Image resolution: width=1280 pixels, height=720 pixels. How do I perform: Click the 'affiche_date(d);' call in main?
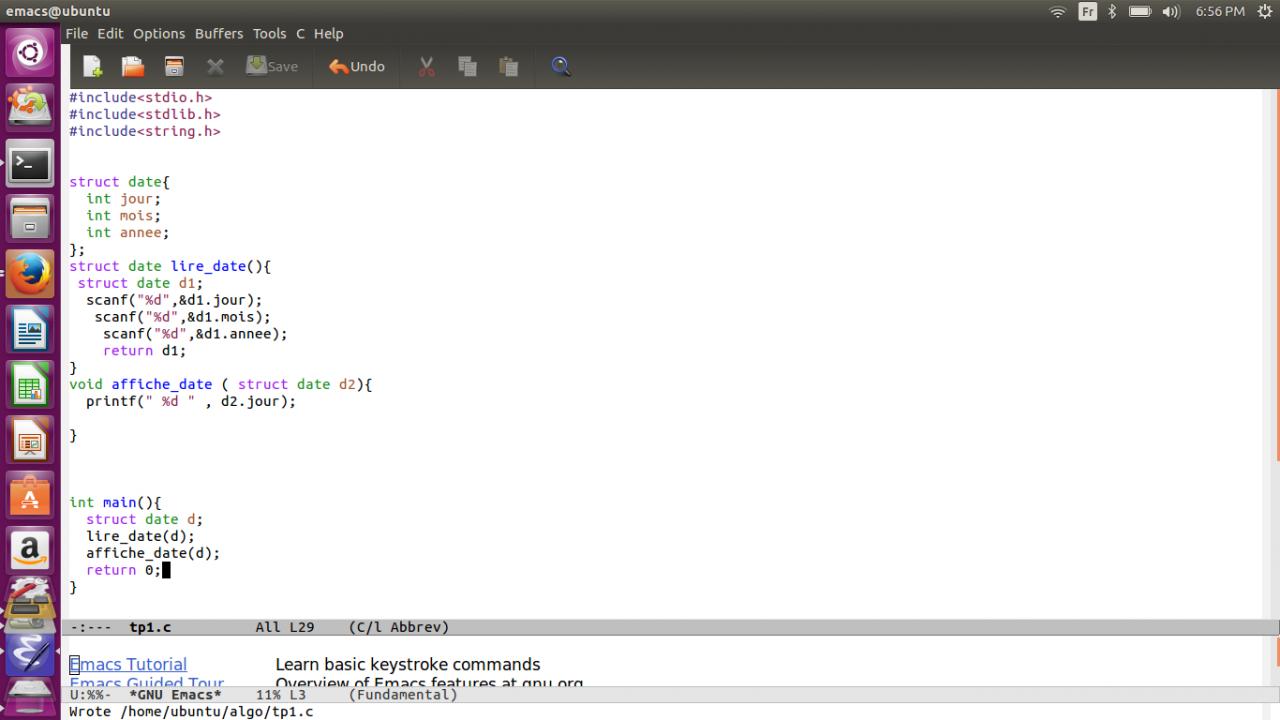[x=153, y=553]
